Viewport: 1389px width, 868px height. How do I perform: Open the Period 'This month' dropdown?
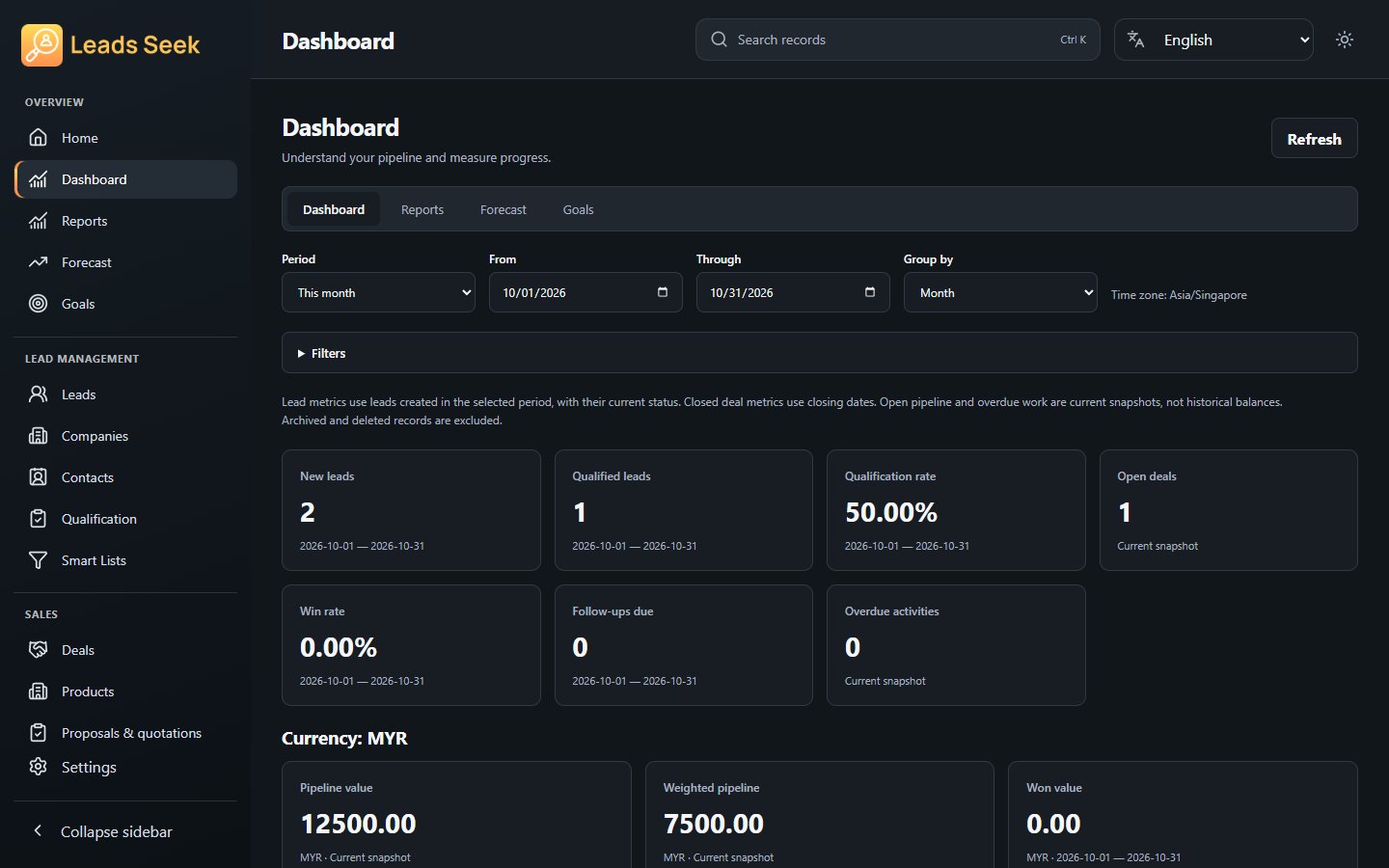click(x=378, y=292)
